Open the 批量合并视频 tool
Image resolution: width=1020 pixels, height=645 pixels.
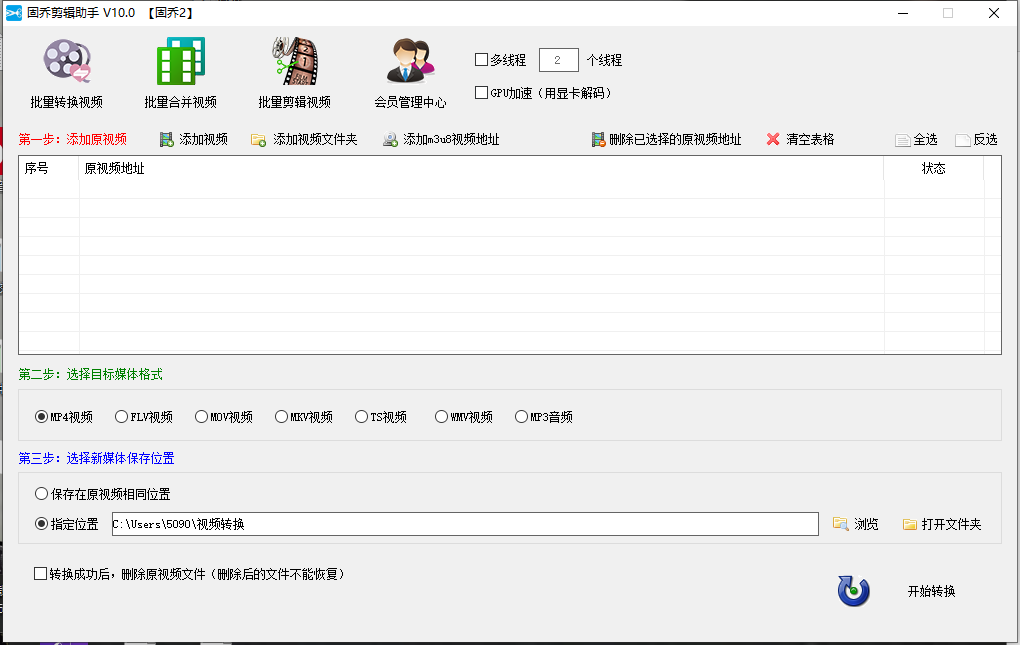pyautogui.click(x=180, y=70)
